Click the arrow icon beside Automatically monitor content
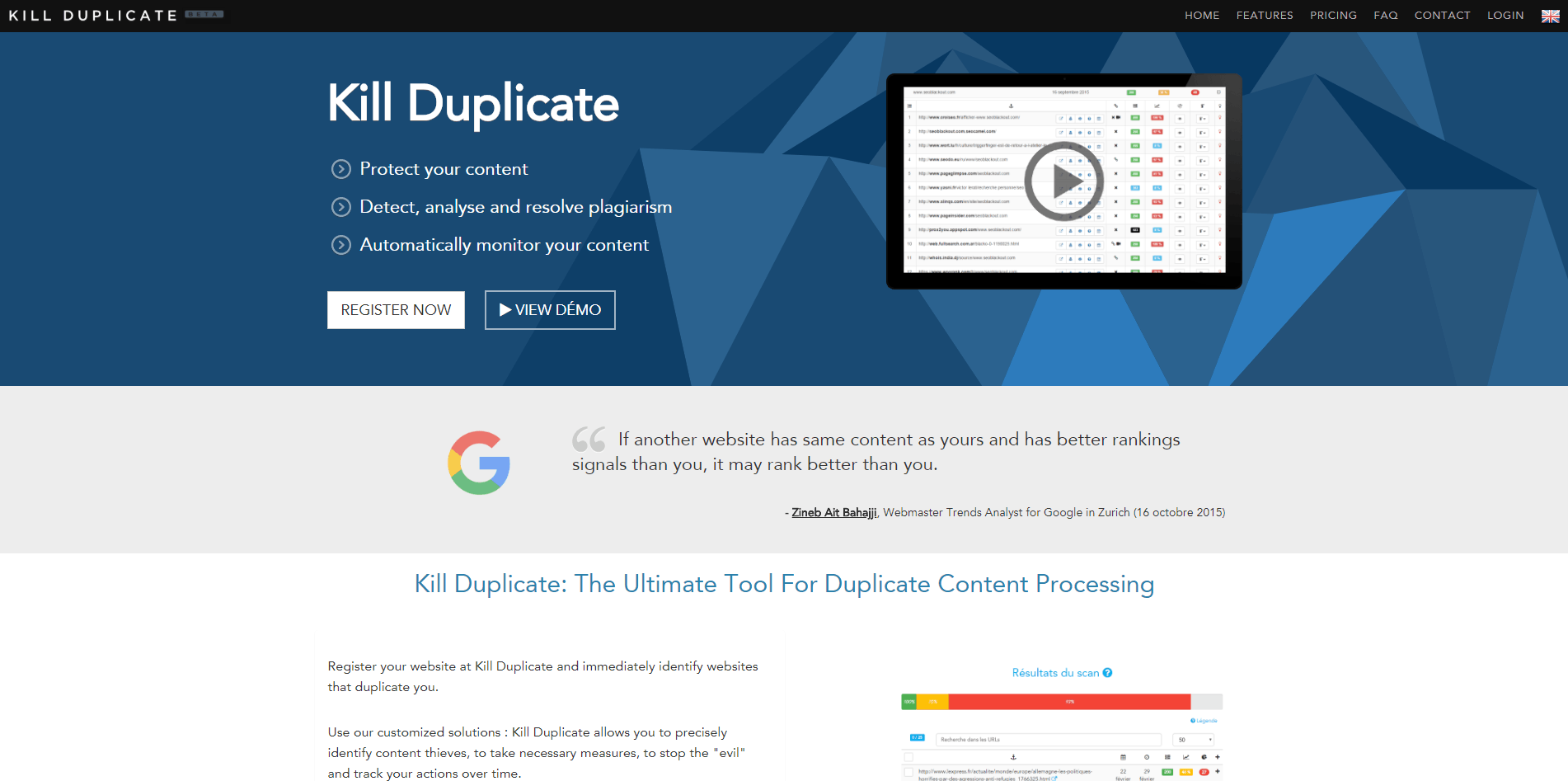The width and height of the screenshot is (1568, 781). click(341, 245)
